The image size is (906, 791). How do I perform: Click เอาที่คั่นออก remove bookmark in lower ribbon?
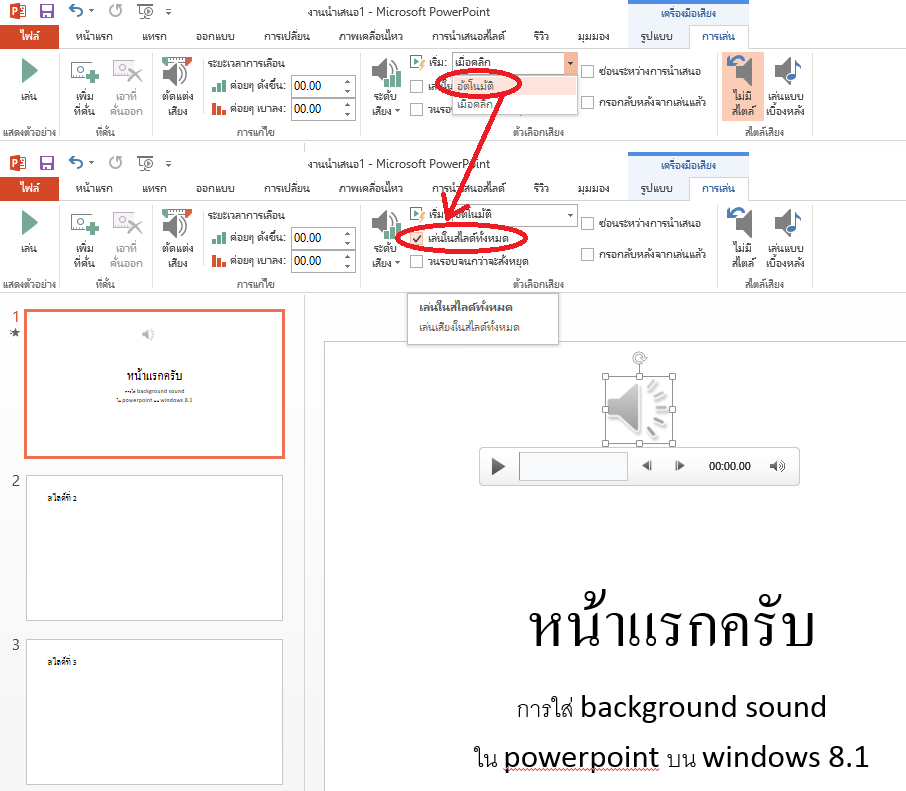click(127, 239)
